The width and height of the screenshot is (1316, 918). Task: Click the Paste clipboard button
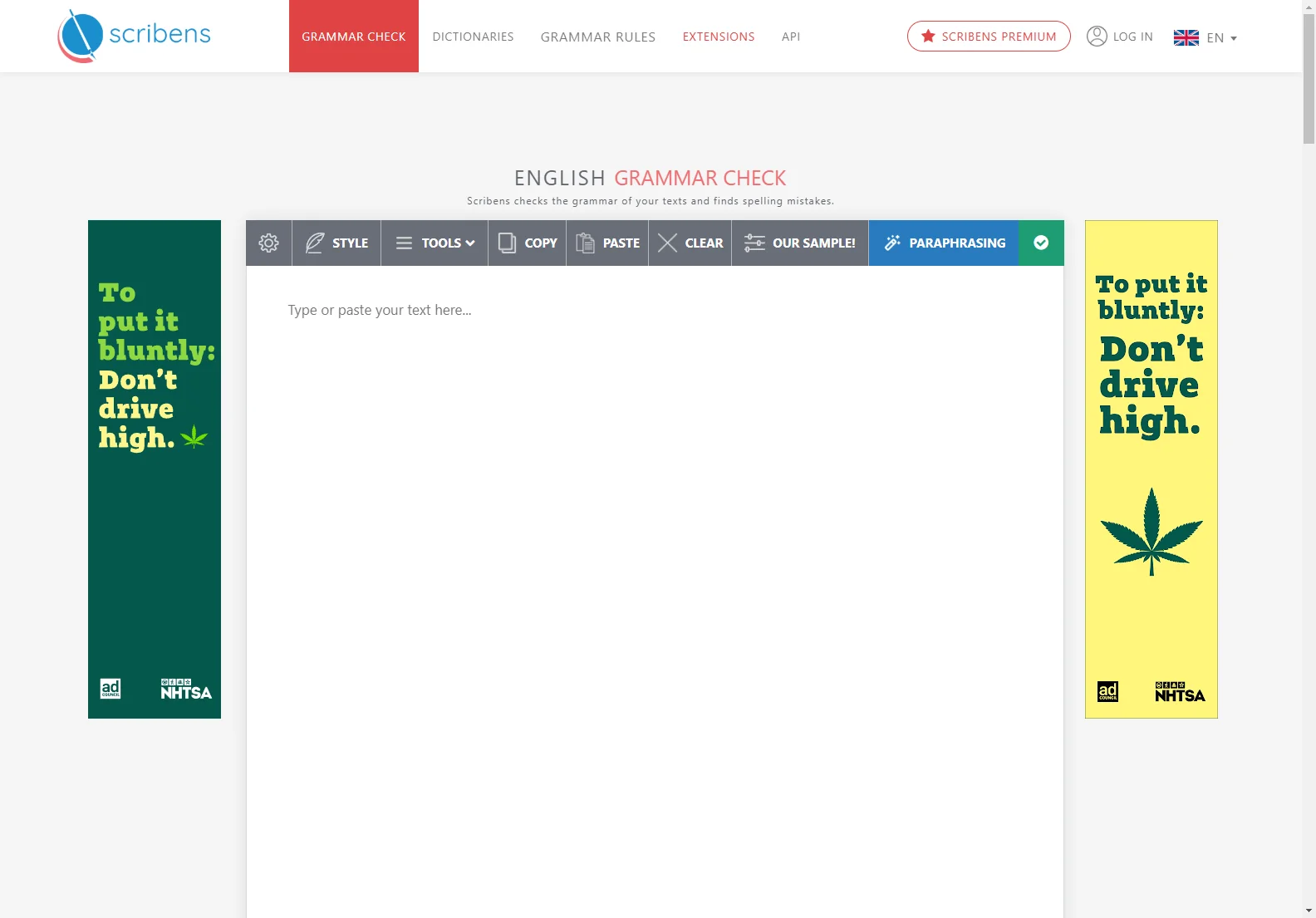tap(607, 243)
